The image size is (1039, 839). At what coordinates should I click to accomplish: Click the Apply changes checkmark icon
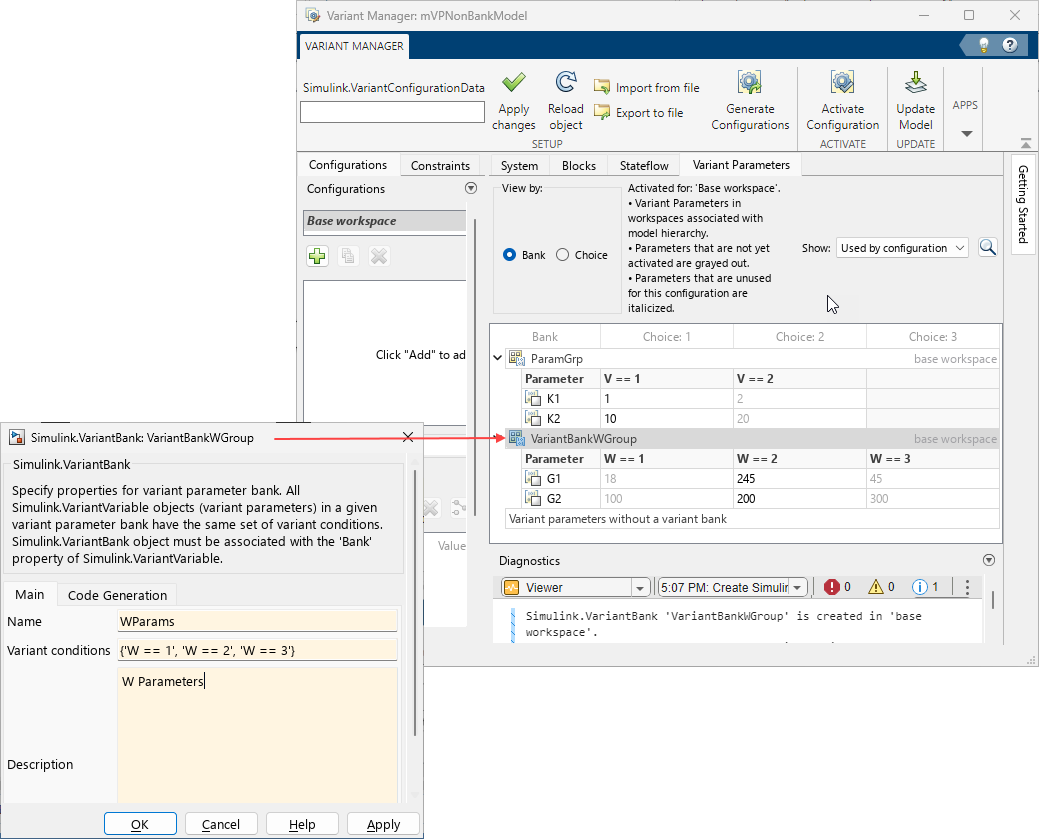point(513,83)
